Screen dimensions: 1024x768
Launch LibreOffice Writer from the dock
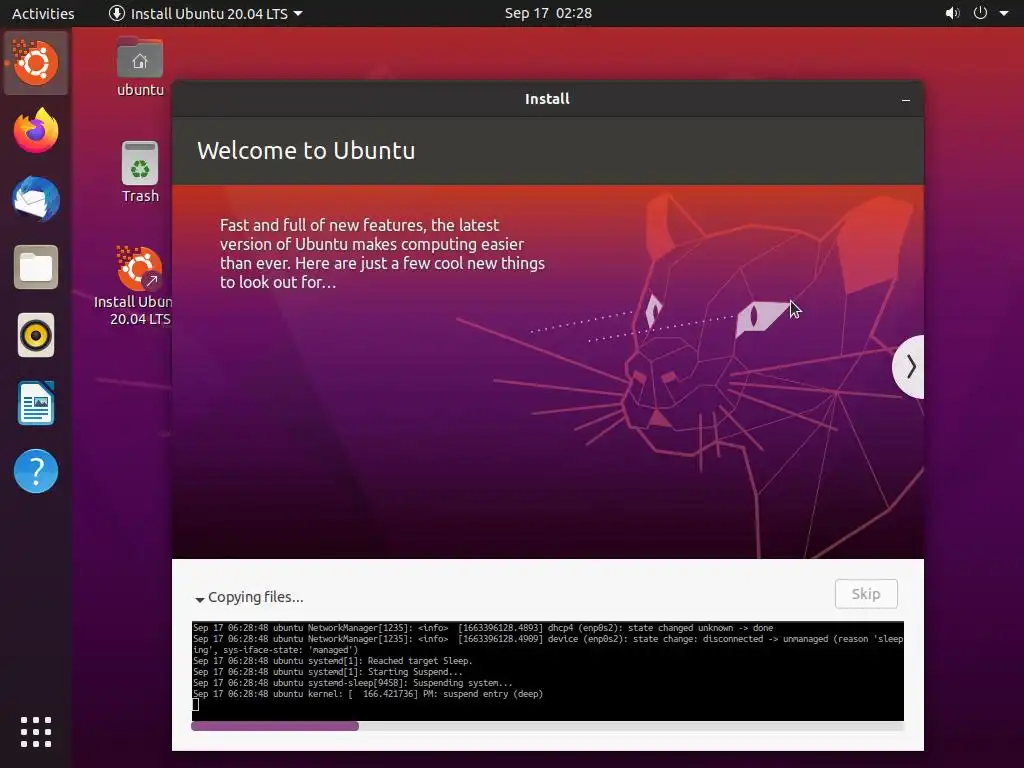click(x=36, y=403)
